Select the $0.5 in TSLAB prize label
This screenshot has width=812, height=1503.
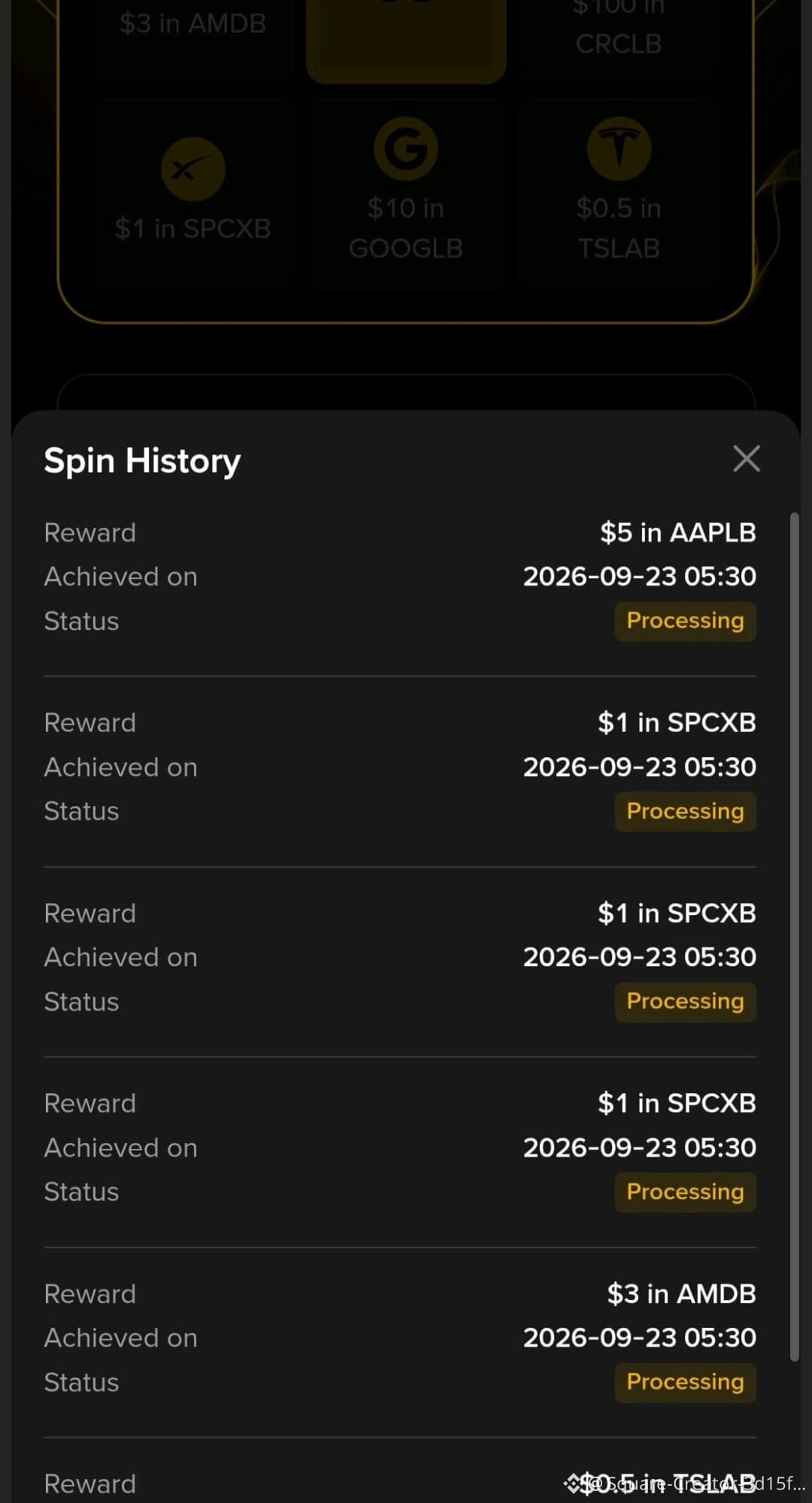[x=619, y=228]
